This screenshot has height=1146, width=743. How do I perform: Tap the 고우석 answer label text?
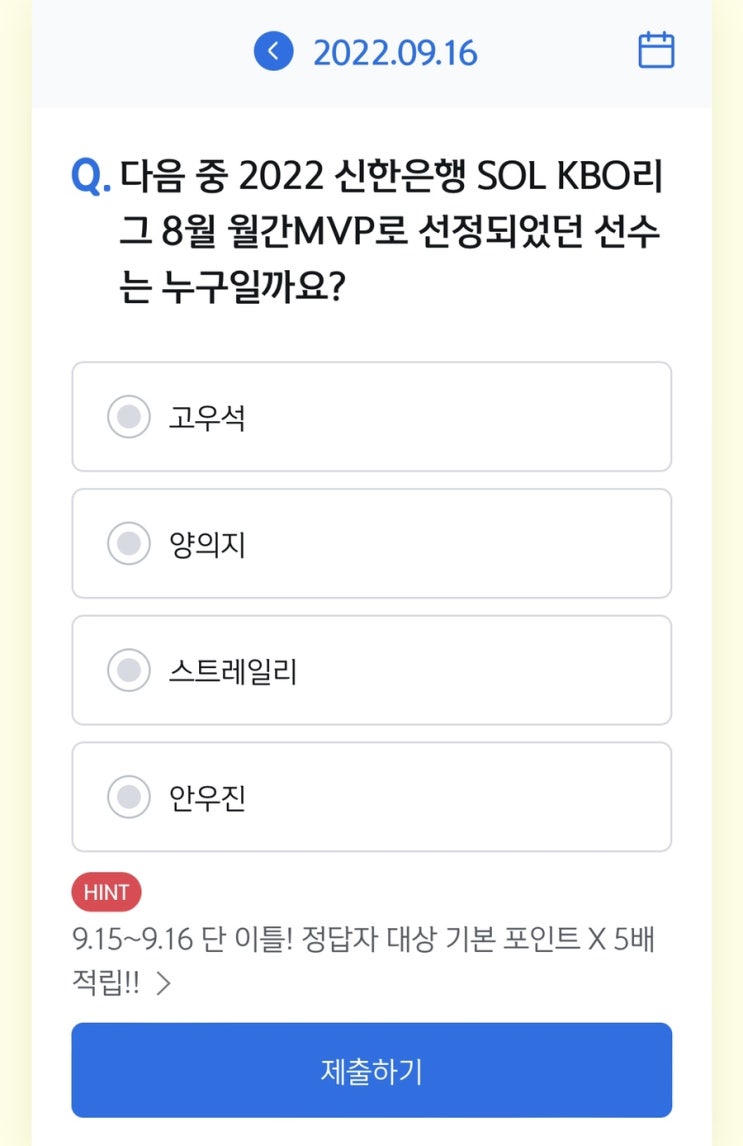(x=207, y=417)
